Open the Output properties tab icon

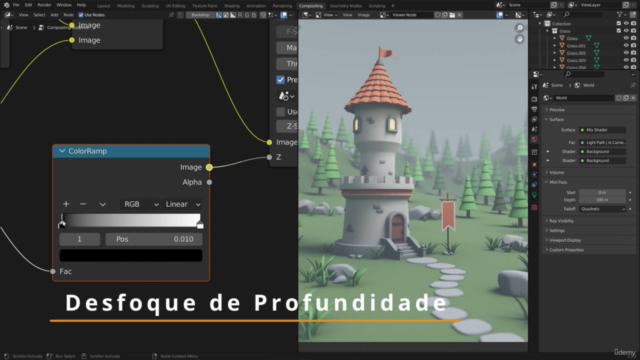534,109
